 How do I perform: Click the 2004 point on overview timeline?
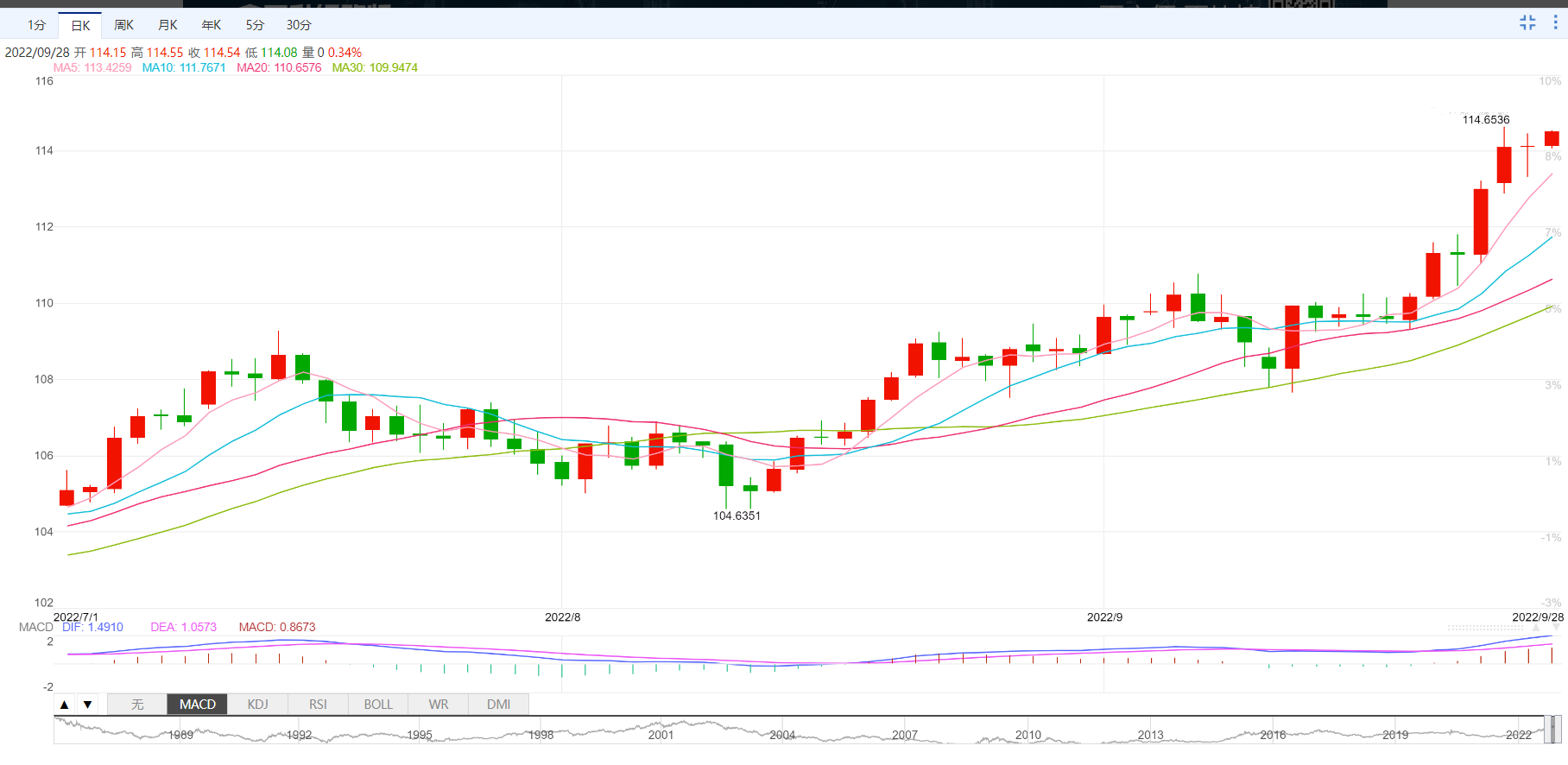tap(782, 734)
